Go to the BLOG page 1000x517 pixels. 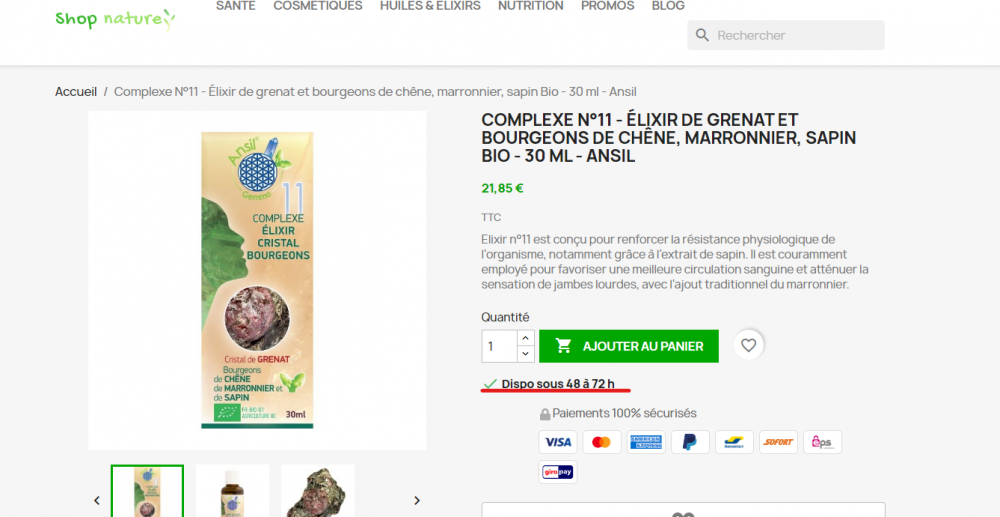(668, 6)
